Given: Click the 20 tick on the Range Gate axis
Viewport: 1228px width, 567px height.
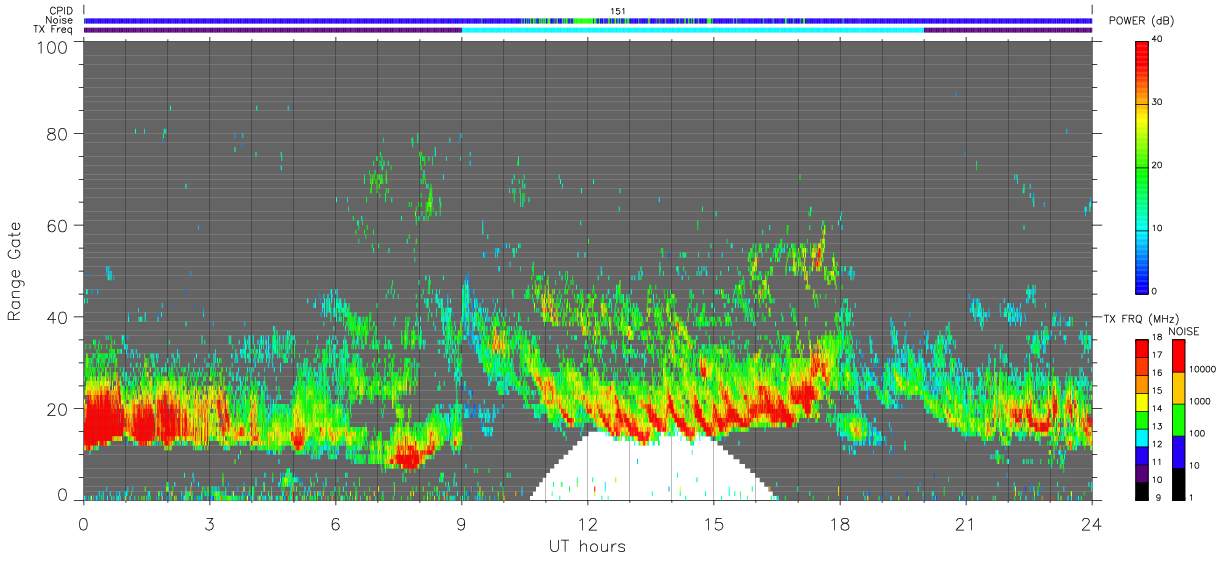Looking at the screenshot, I should point(58,409).
